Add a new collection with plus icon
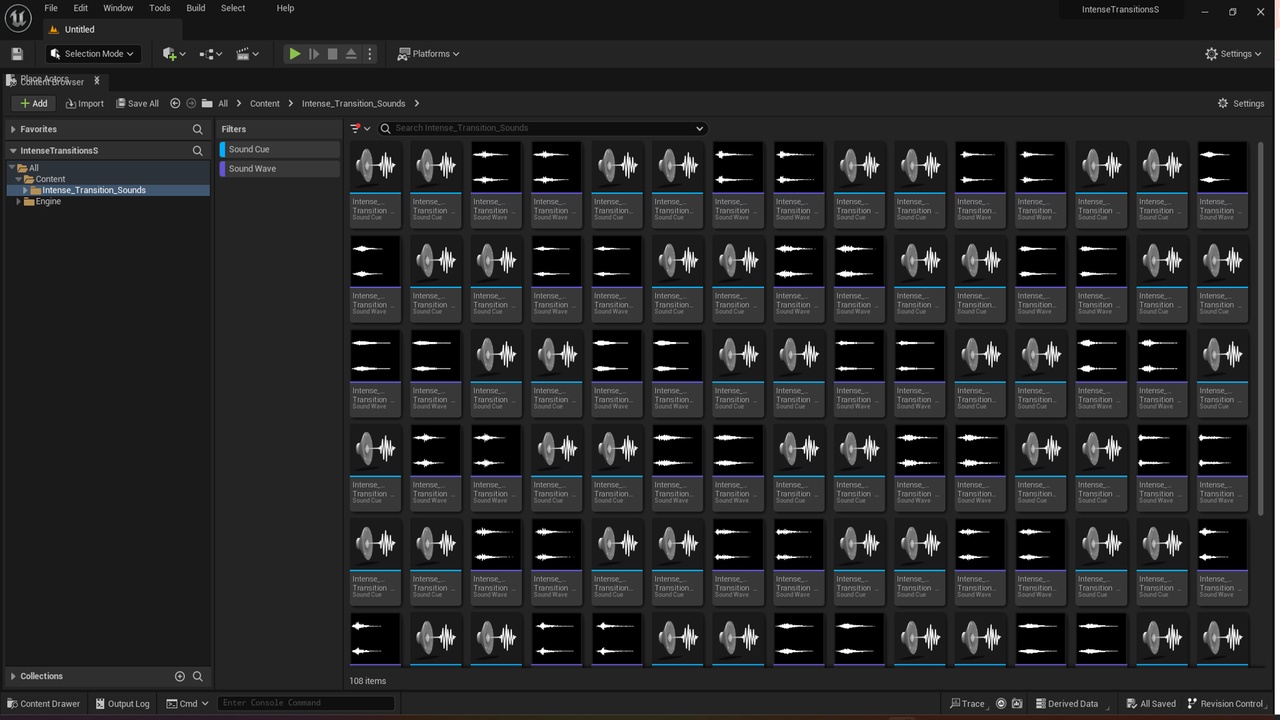 (180, 676)
